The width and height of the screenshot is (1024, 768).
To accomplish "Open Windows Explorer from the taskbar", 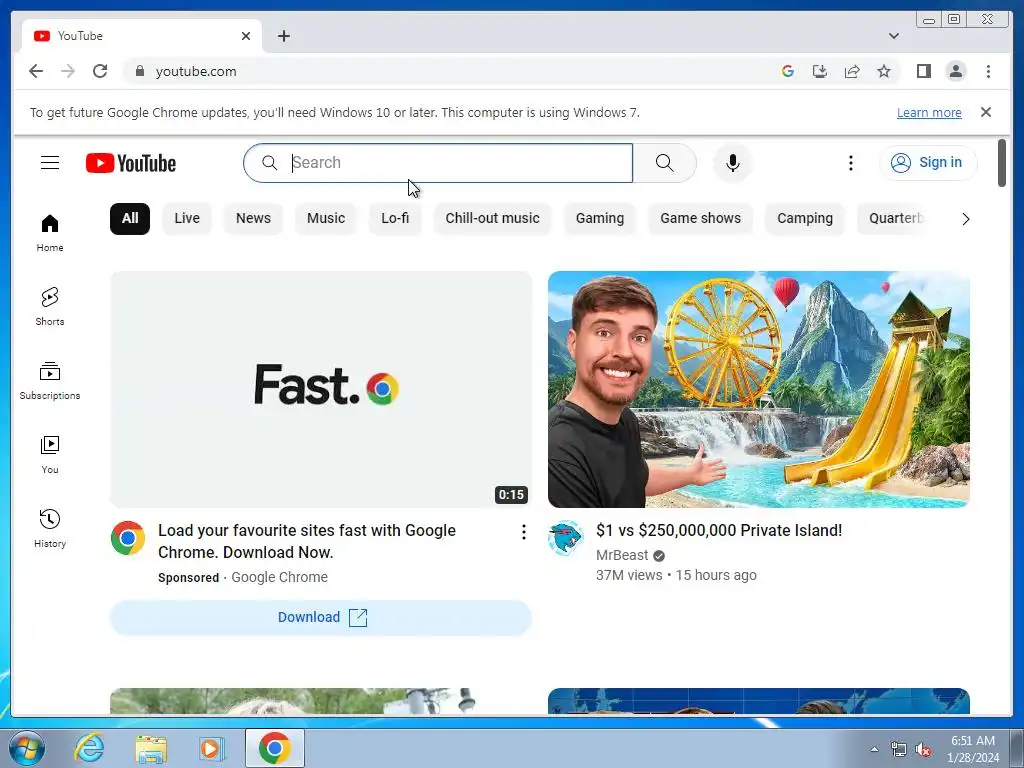I will coord(151,748).
